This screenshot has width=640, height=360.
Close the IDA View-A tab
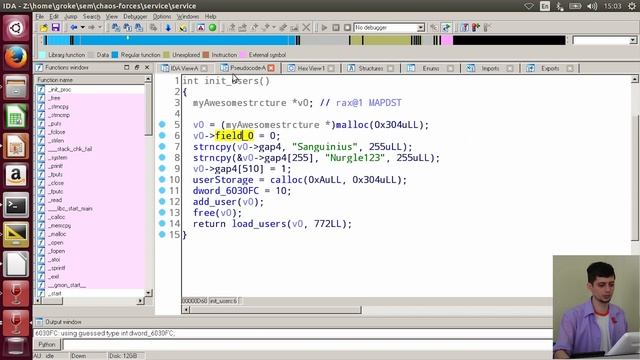coord(204,68)
